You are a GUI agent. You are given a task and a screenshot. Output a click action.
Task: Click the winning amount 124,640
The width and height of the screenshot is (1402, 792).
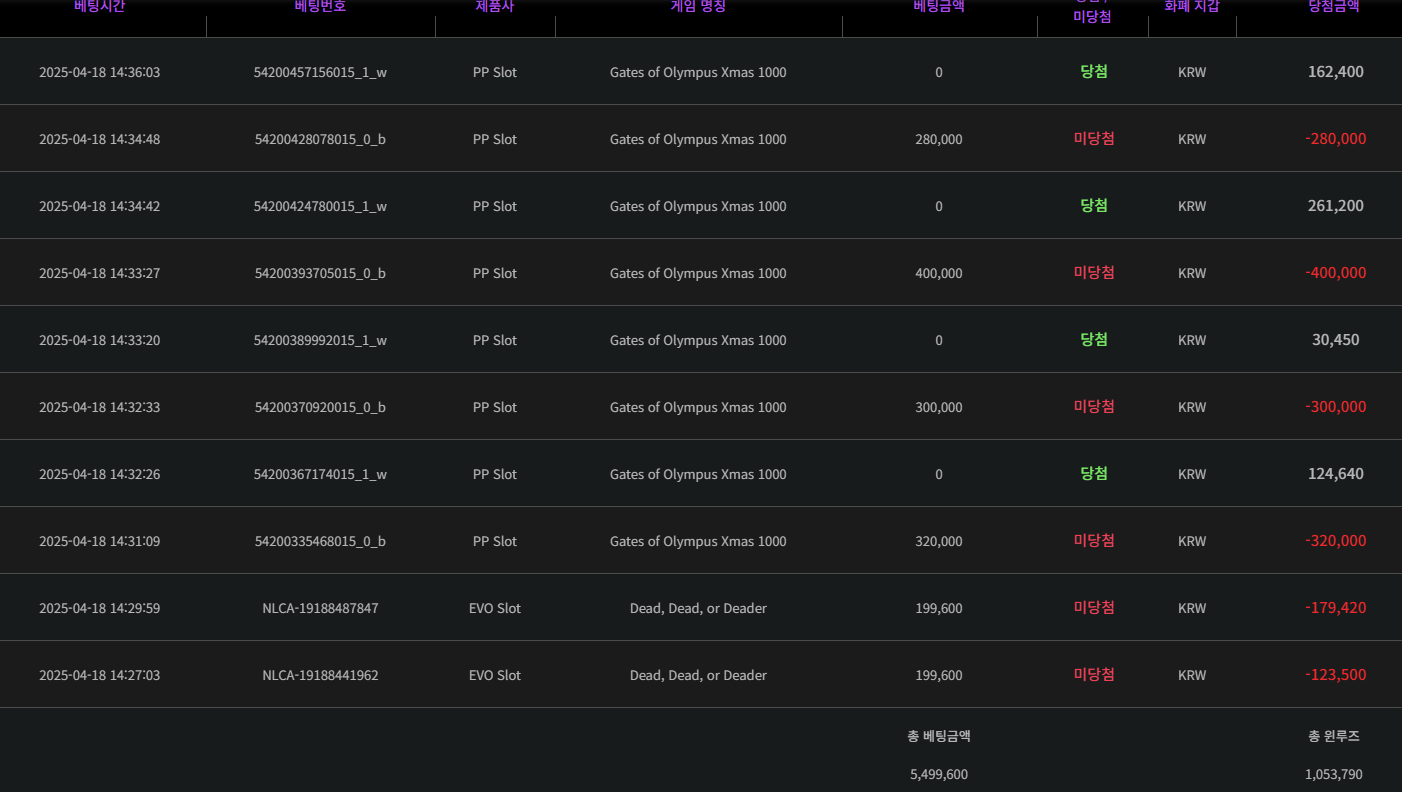1335,474
